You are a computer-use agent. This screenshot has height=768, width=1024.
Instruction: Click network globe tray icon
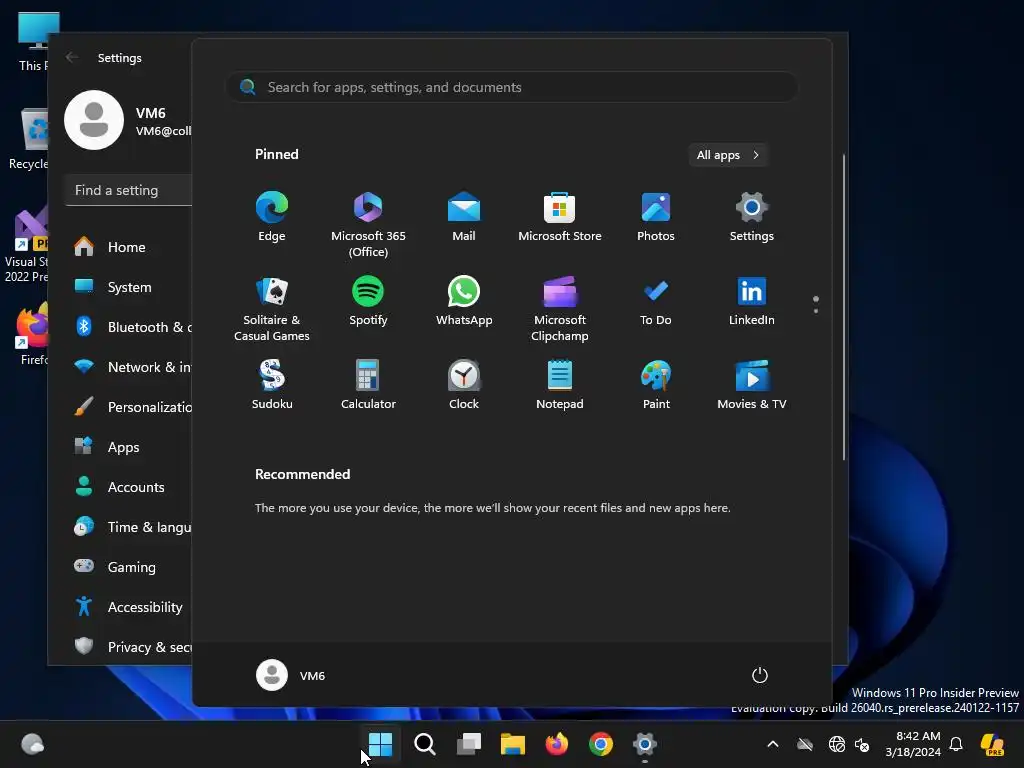click(x=837, y=744)
